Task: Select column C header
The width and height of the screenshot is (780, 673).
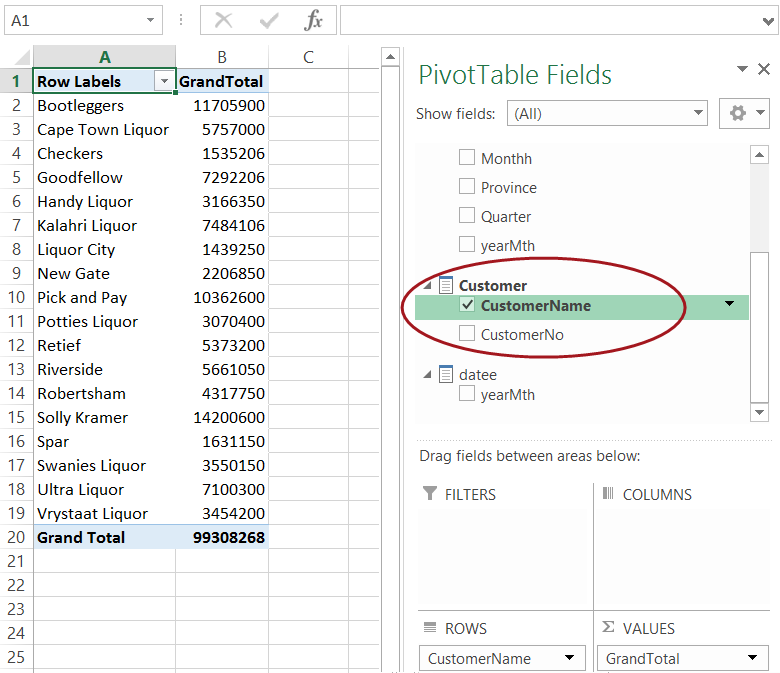Action: [x=308, y=57]
